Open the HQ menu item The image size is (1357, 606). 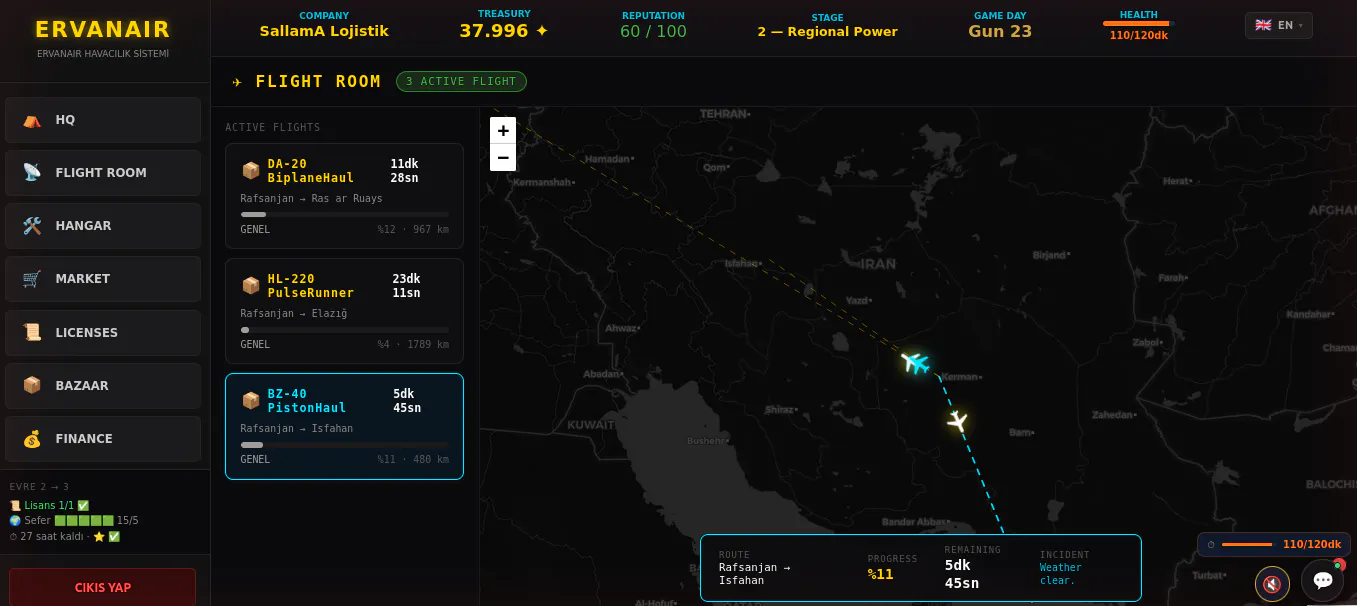pos(103,120)
